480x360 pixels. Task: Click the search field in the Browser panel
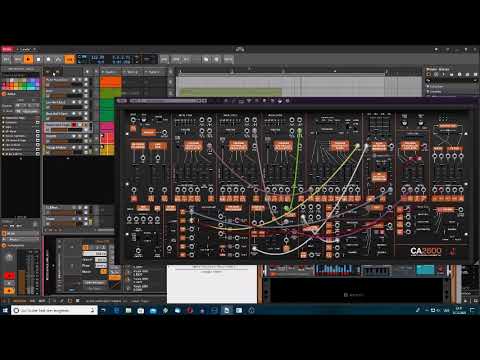452,81
